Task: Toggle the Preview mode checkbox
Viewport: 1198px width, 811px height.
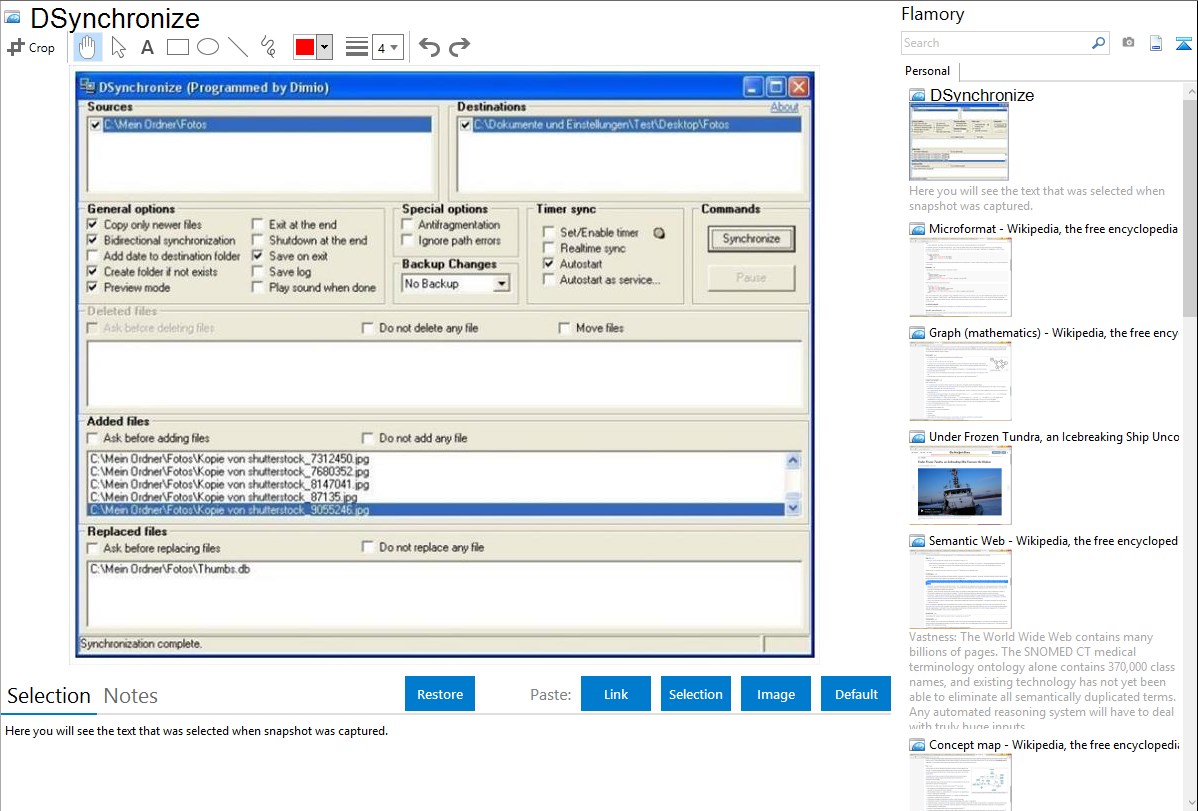Action: coord(93,288)
